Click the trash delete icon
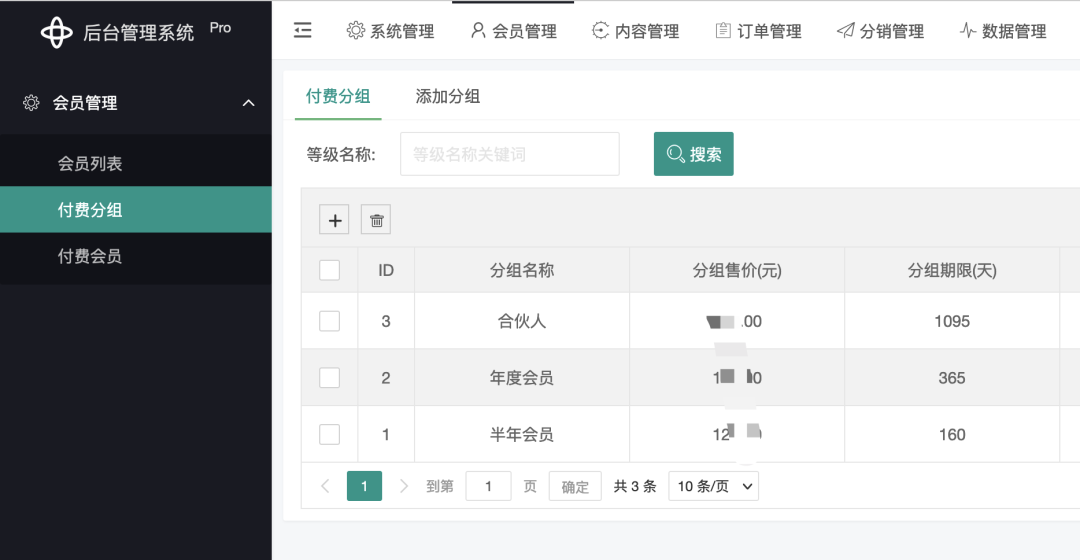Viewport: 1080px width, 560px height. pos(376,220)
